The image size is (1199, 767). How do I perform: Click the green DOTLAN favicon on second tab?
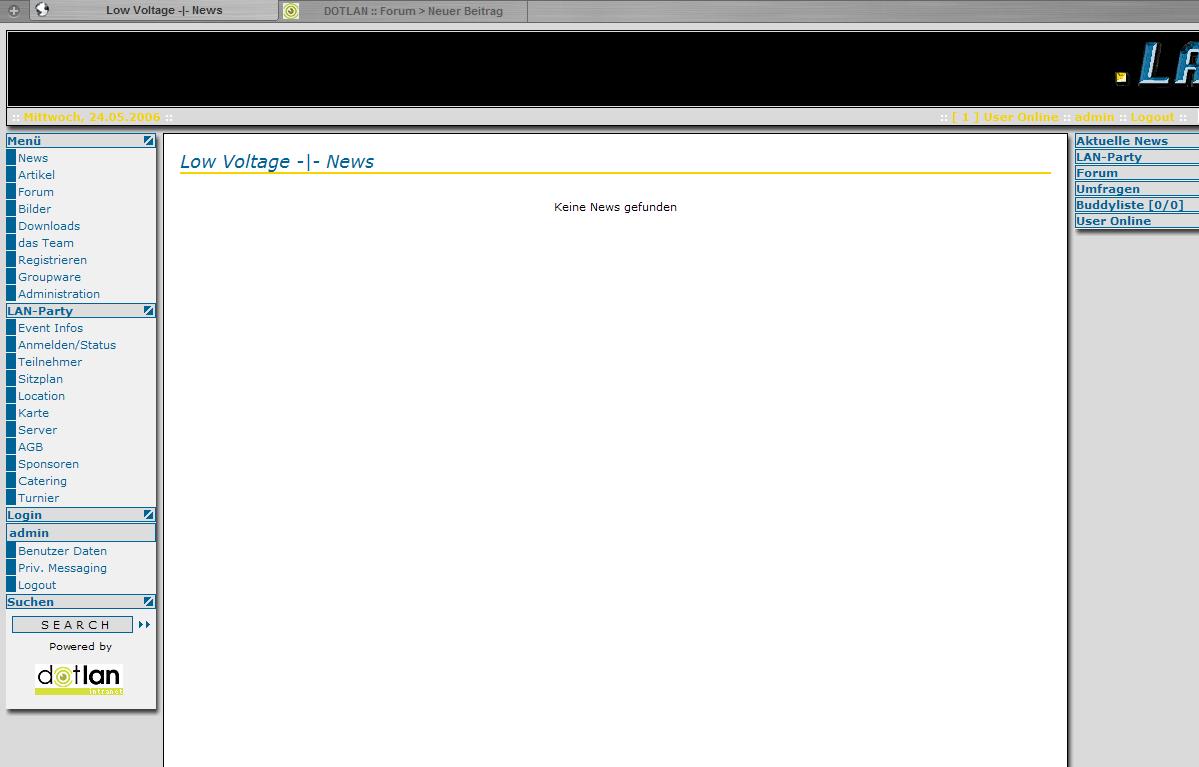291,11
